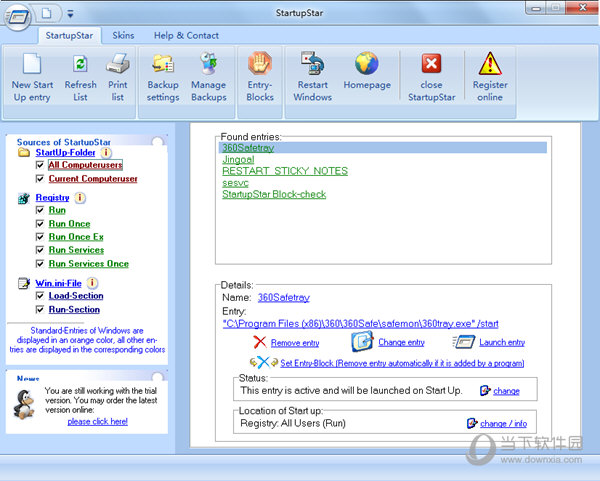Switch to the StartupStar ribbon tab
600x481 pixels.
click(x=69, y=36)
